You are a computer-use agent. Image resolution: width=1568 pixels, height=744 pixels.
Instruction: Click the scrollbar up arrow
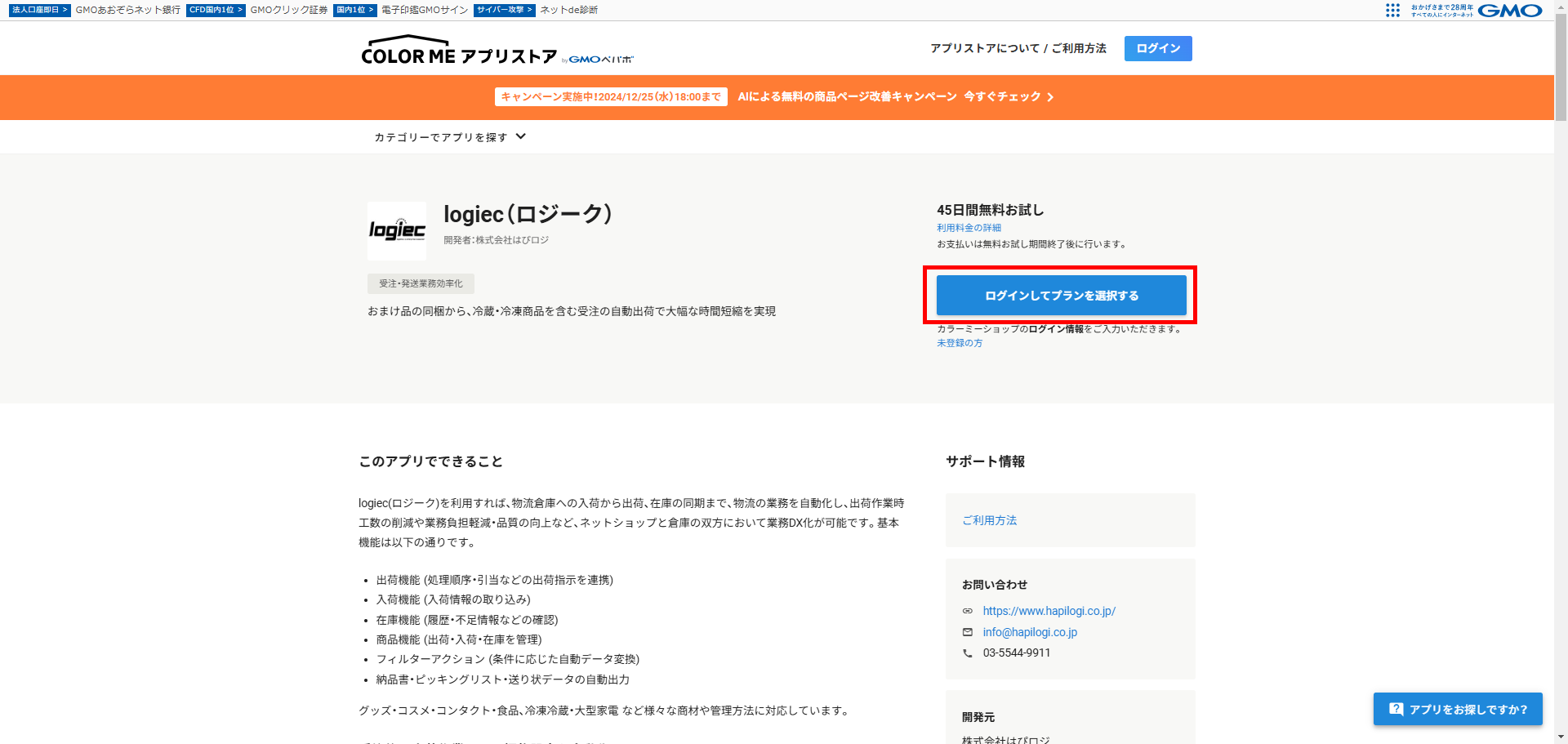1561,6
